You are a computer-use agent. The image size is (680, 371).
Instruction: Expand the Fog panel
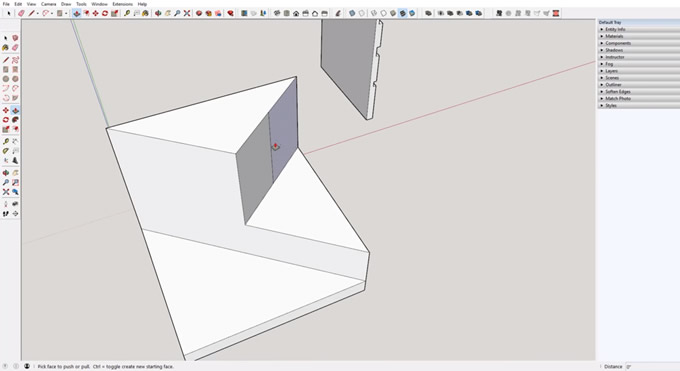(x=638, y=64)
